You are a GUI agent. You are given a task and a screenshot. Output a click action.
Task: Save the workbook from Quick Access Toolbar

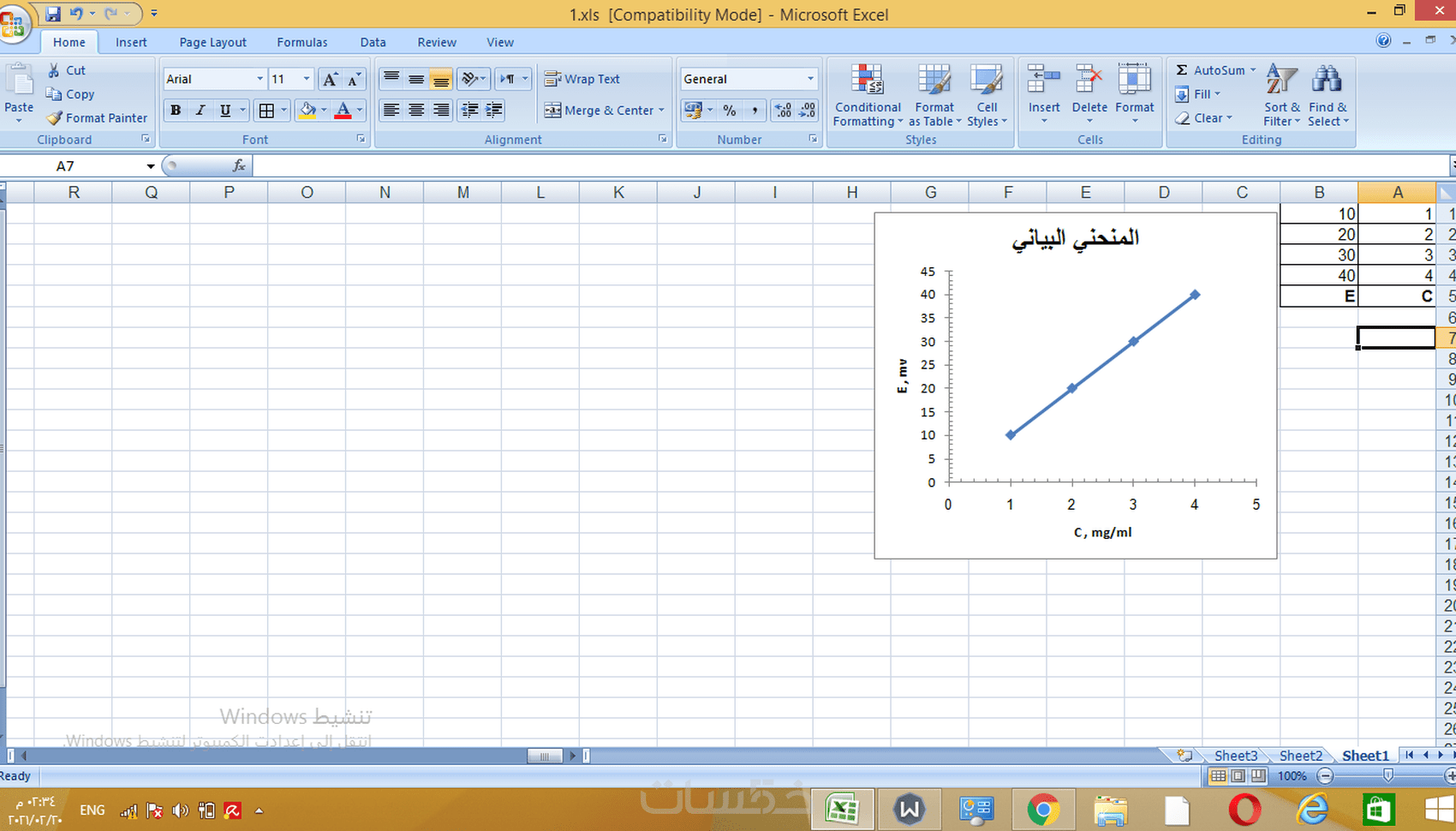click(53, 14)
